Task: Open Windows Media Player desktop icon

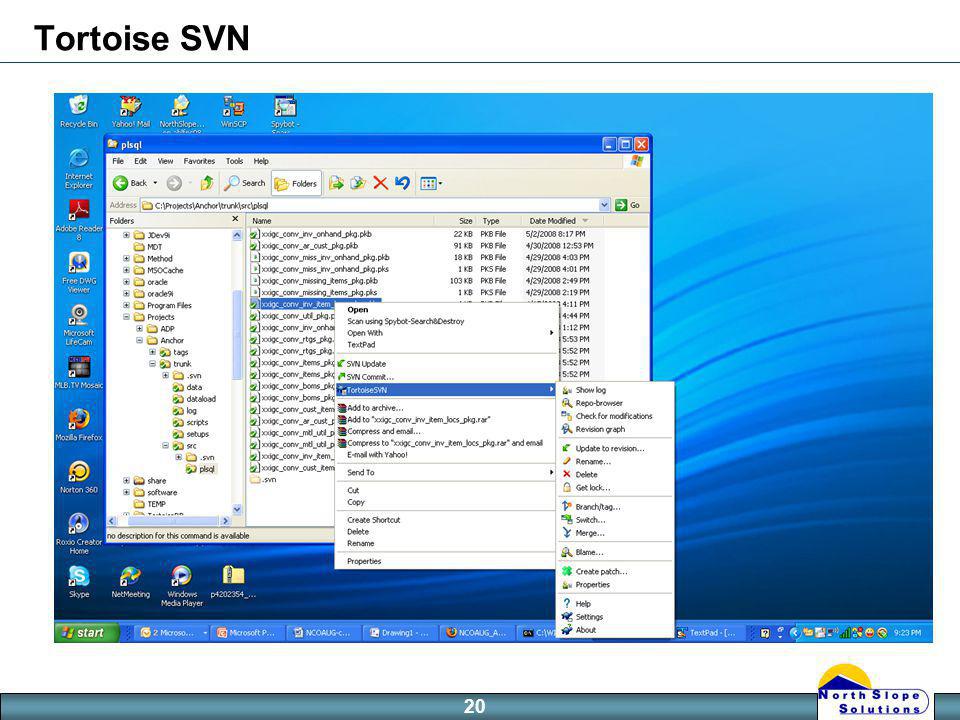Action: point(182,586)
